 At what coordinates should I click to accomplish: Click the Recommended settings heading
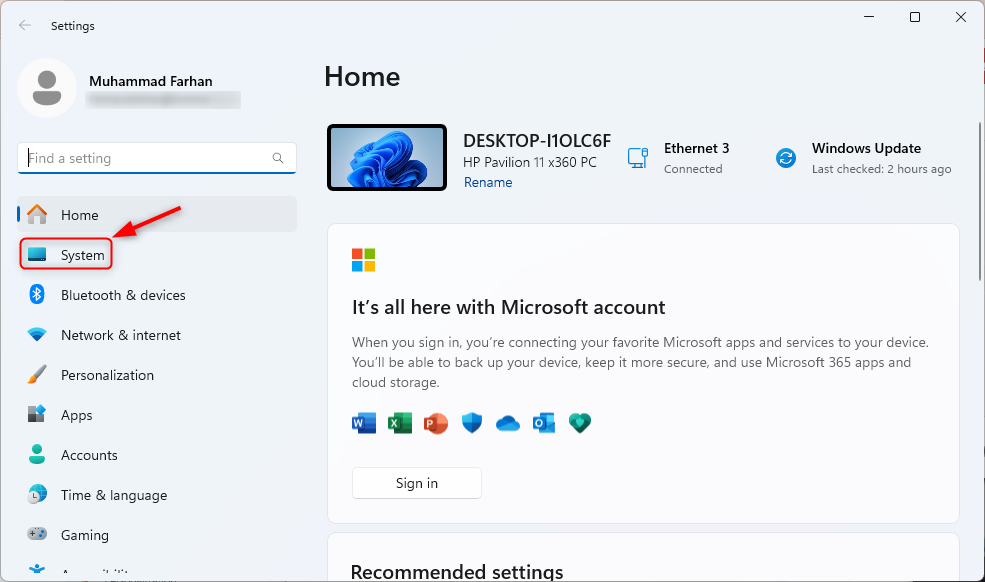[457, 571]
